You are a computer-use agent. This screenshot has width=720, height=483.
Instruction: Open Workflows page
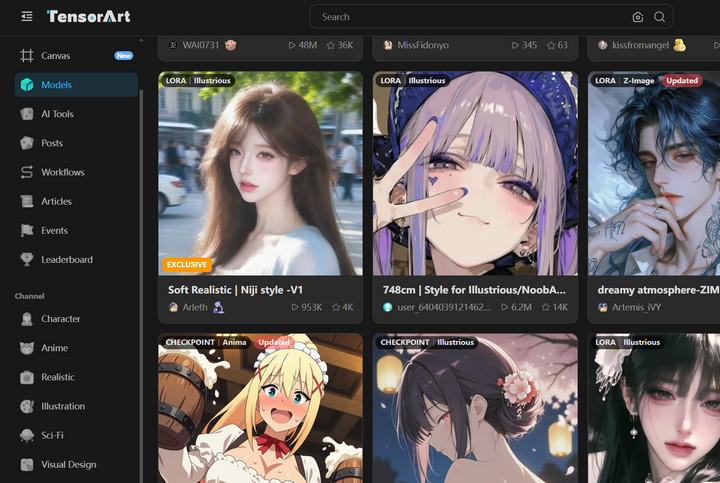coord(76,172)
